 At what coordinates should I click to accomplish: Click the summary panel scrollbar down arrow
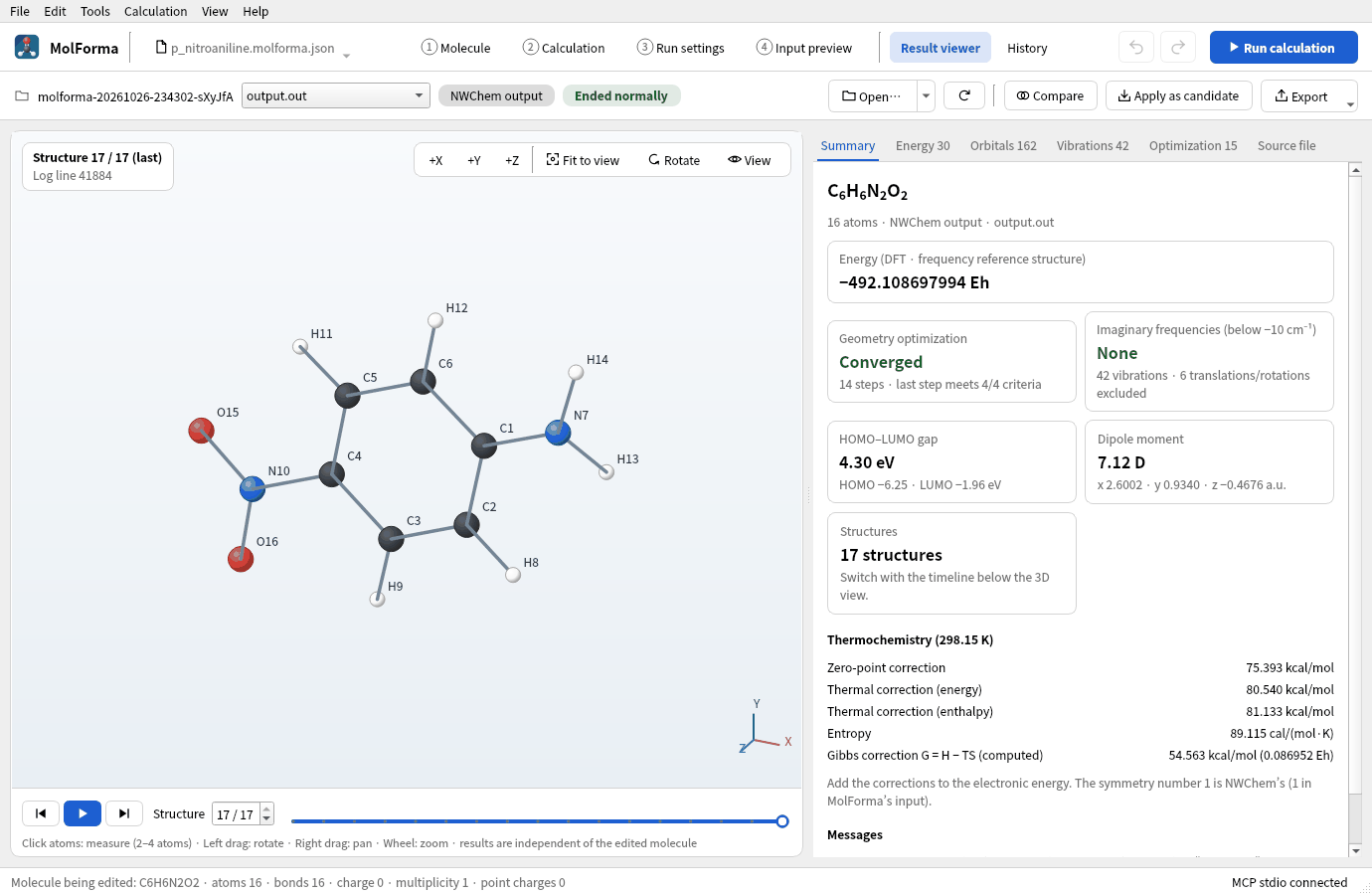click(x=1355, y=850)
